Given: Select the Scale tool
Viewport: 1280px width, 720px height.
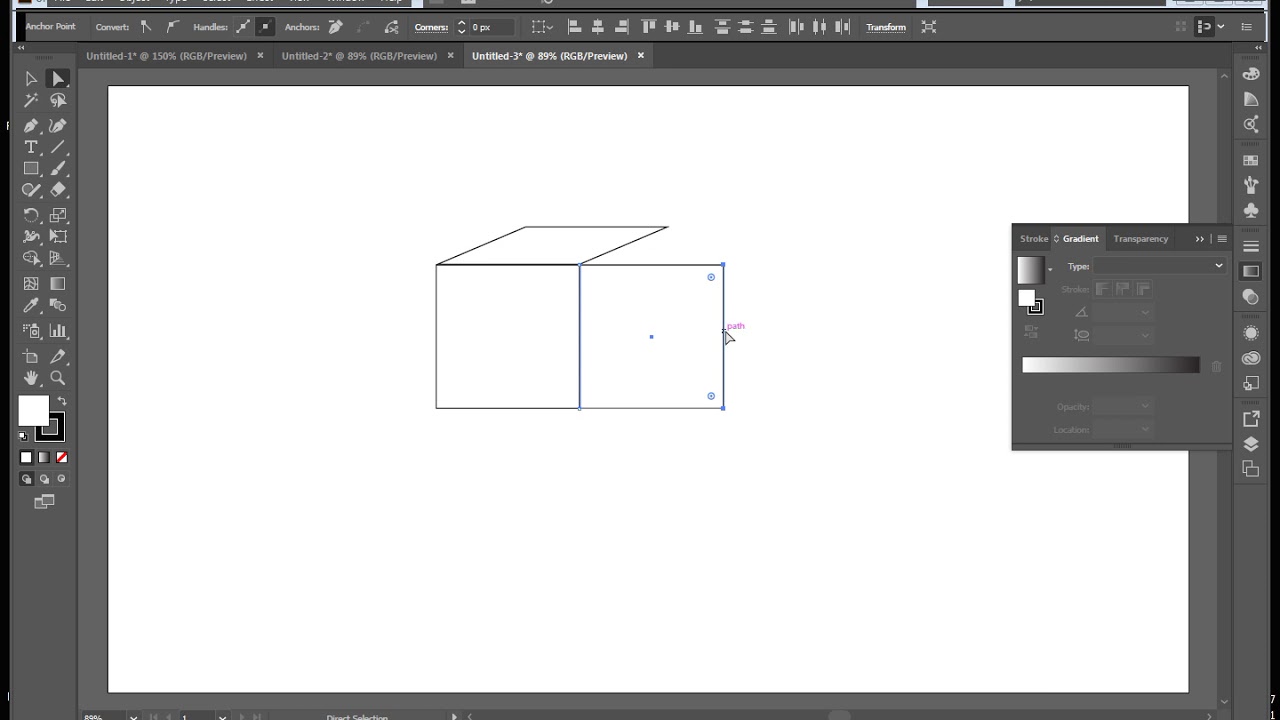Looking at the screenshot, I should coord(58,215).
